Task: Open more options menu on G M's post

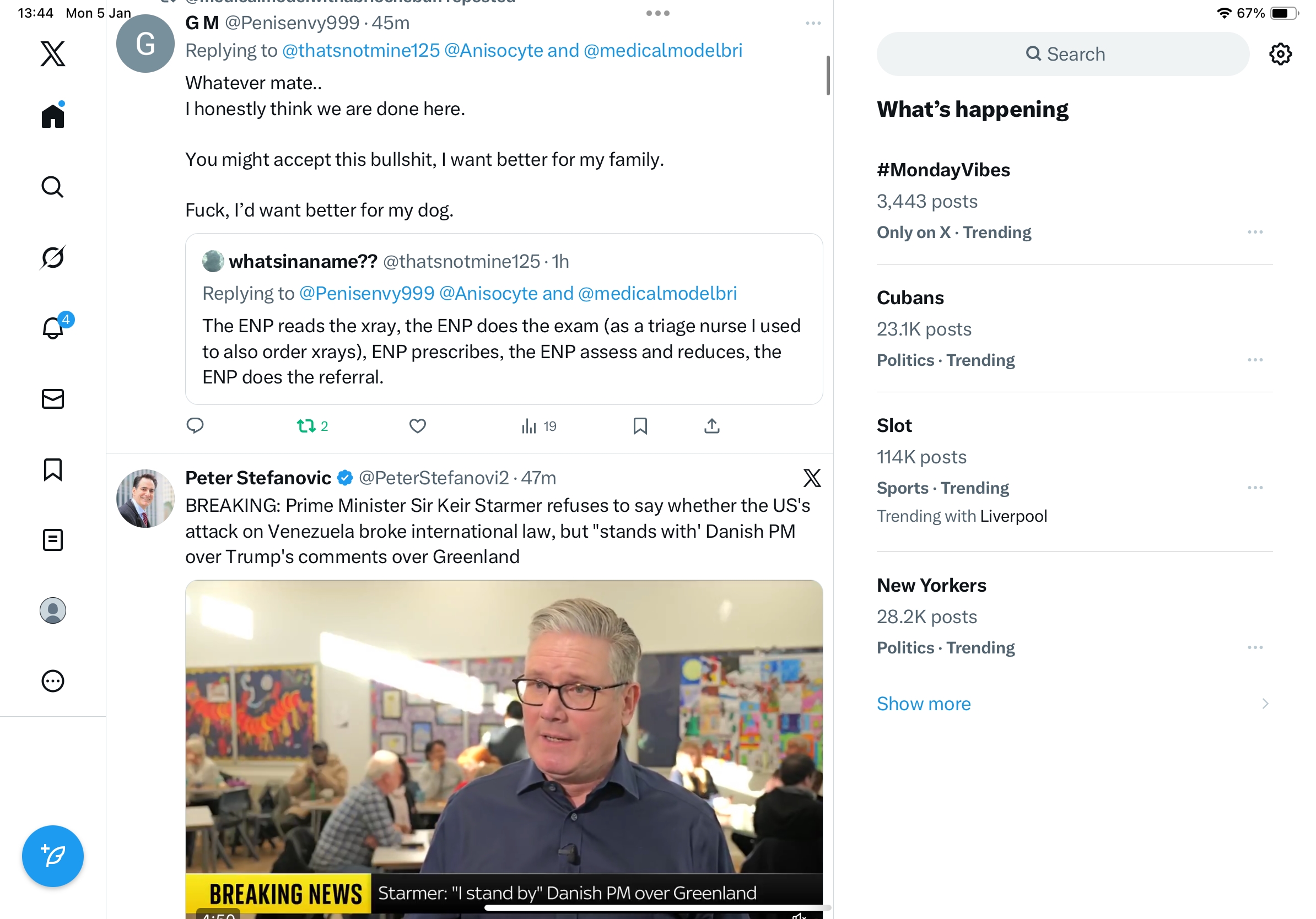Action: point(813,24)
